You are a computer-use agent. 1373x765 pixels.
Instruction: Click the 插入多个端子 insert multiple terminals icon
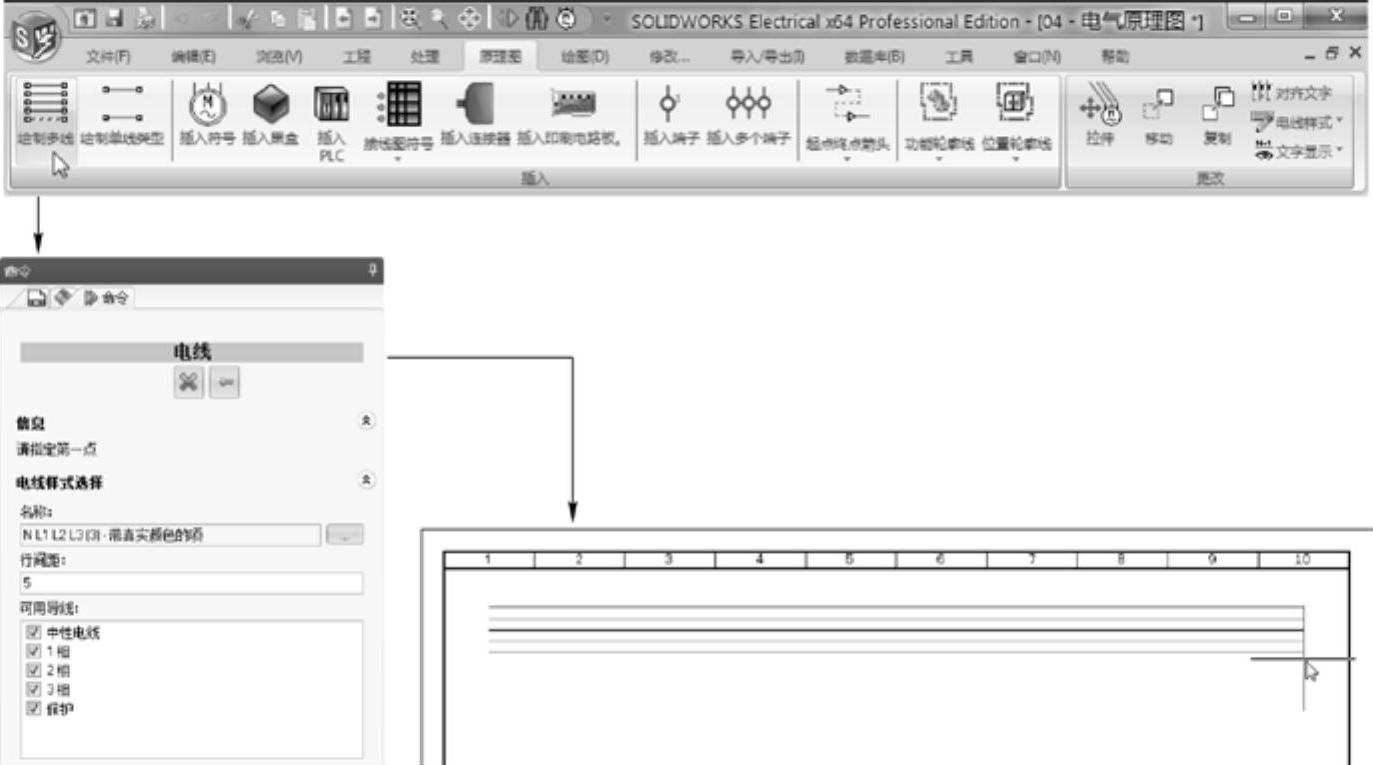click(748, 103)
